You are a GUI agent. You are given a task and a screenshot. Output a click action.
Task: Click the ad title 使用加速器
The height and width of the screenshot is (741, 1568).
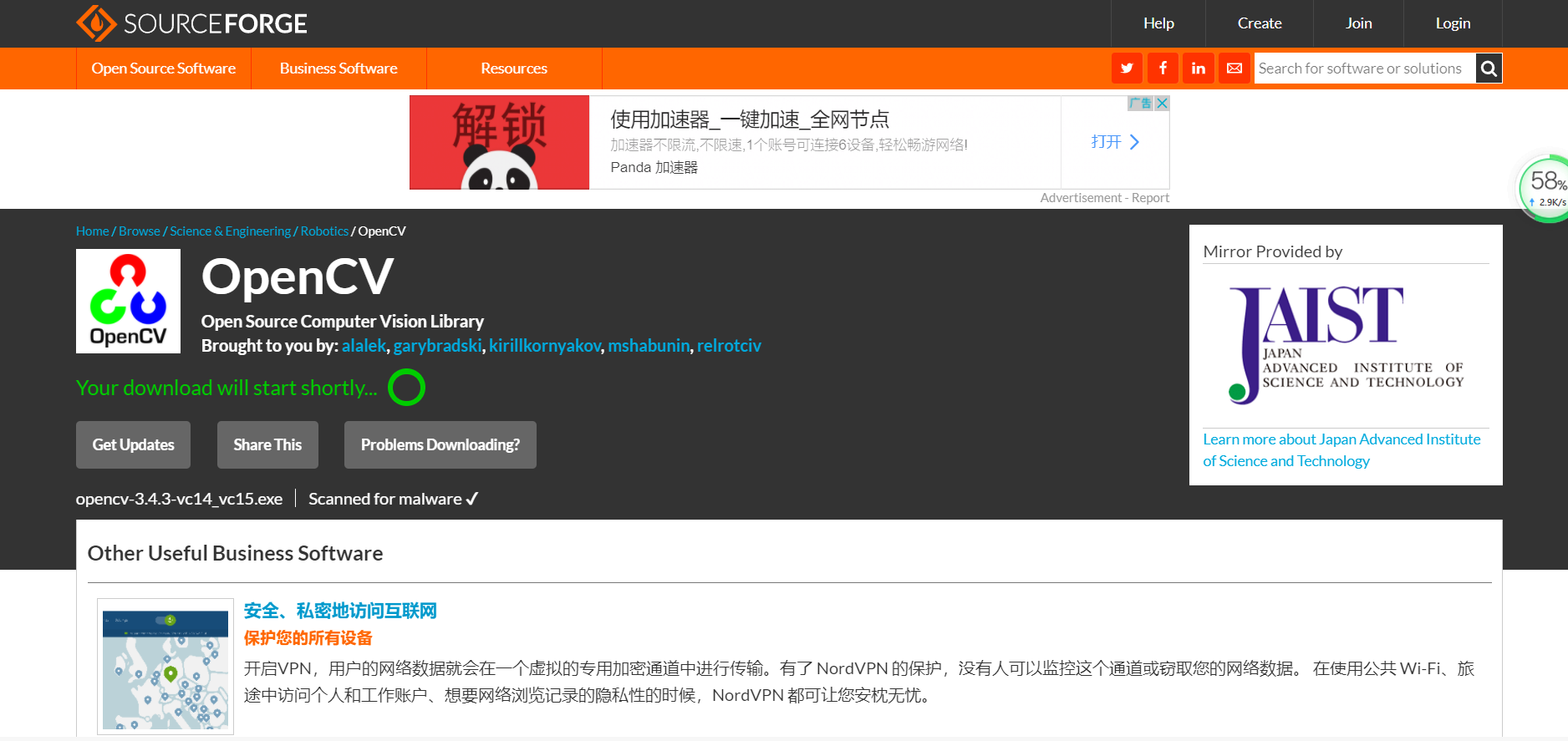click(750, 119)
